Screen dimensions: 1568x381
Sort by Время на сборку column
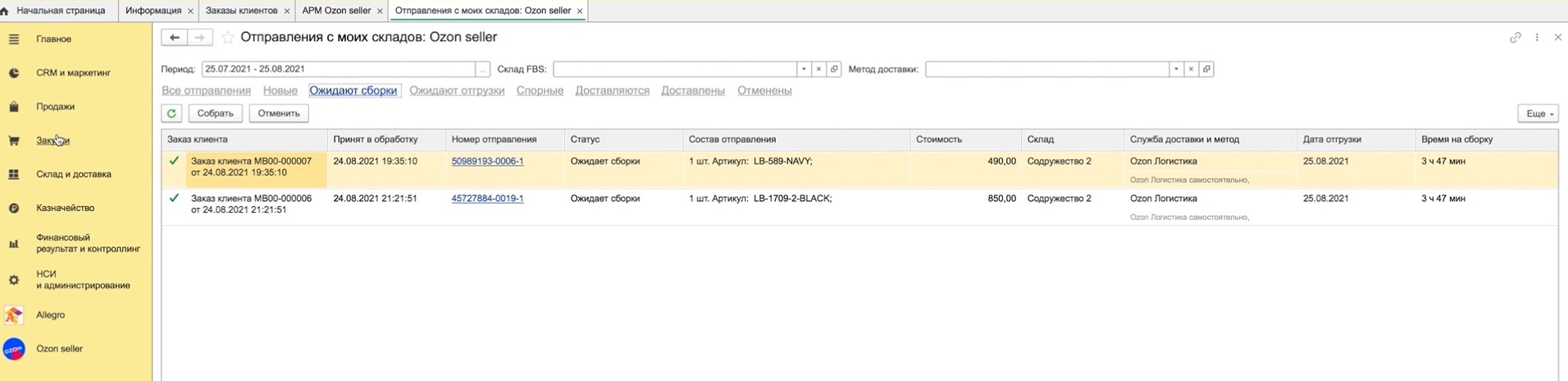(x=1486, y=140)
